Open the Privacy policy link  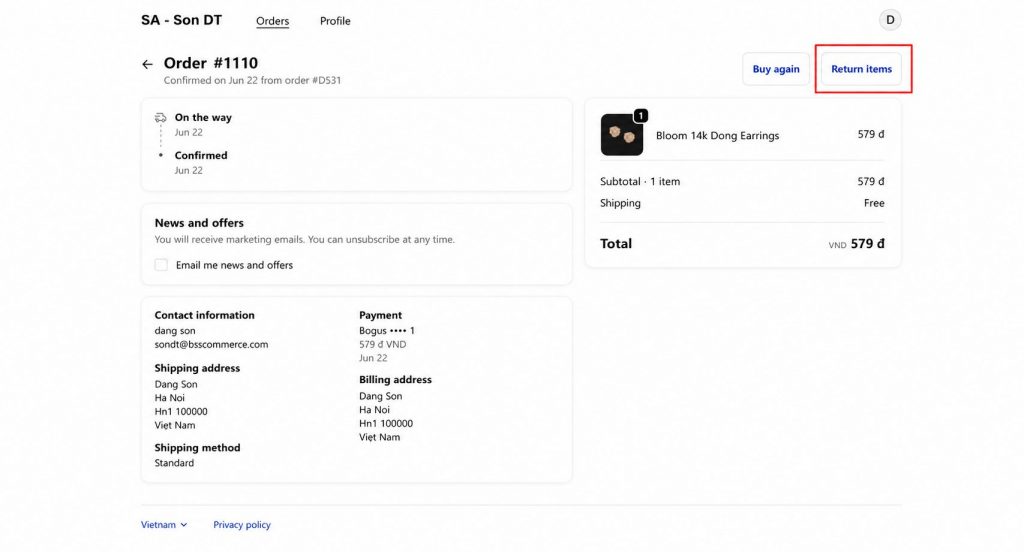point(242,525)
